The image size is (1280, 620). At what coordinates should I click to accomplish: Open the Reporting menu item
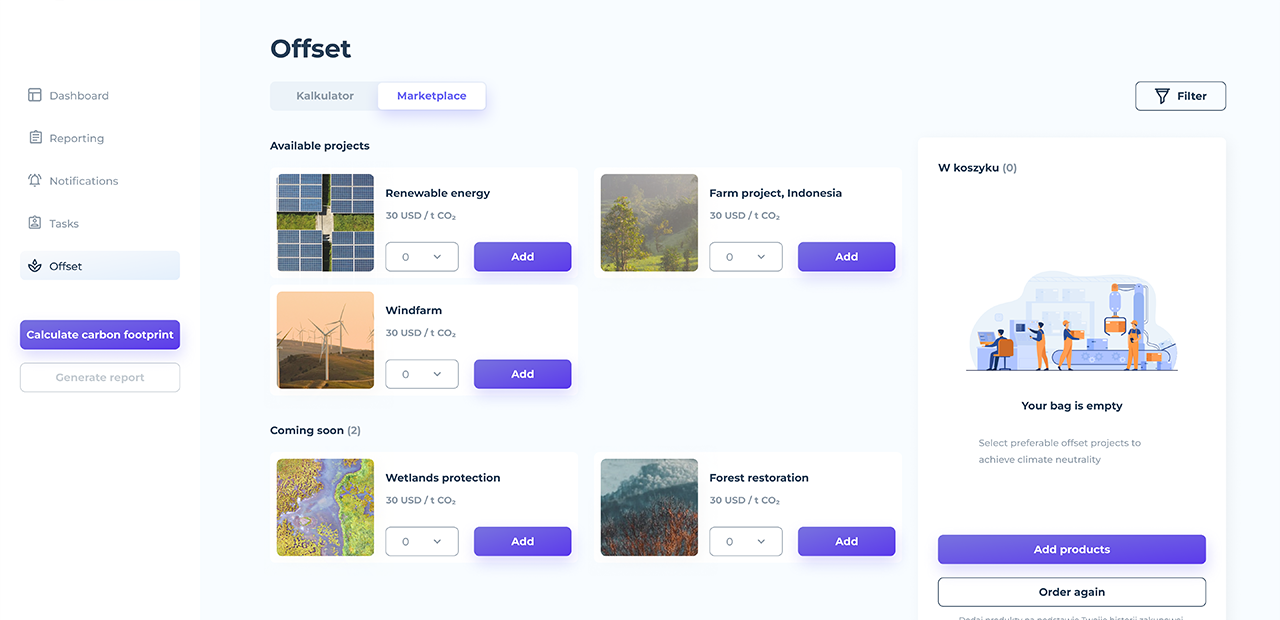point(76,138)
